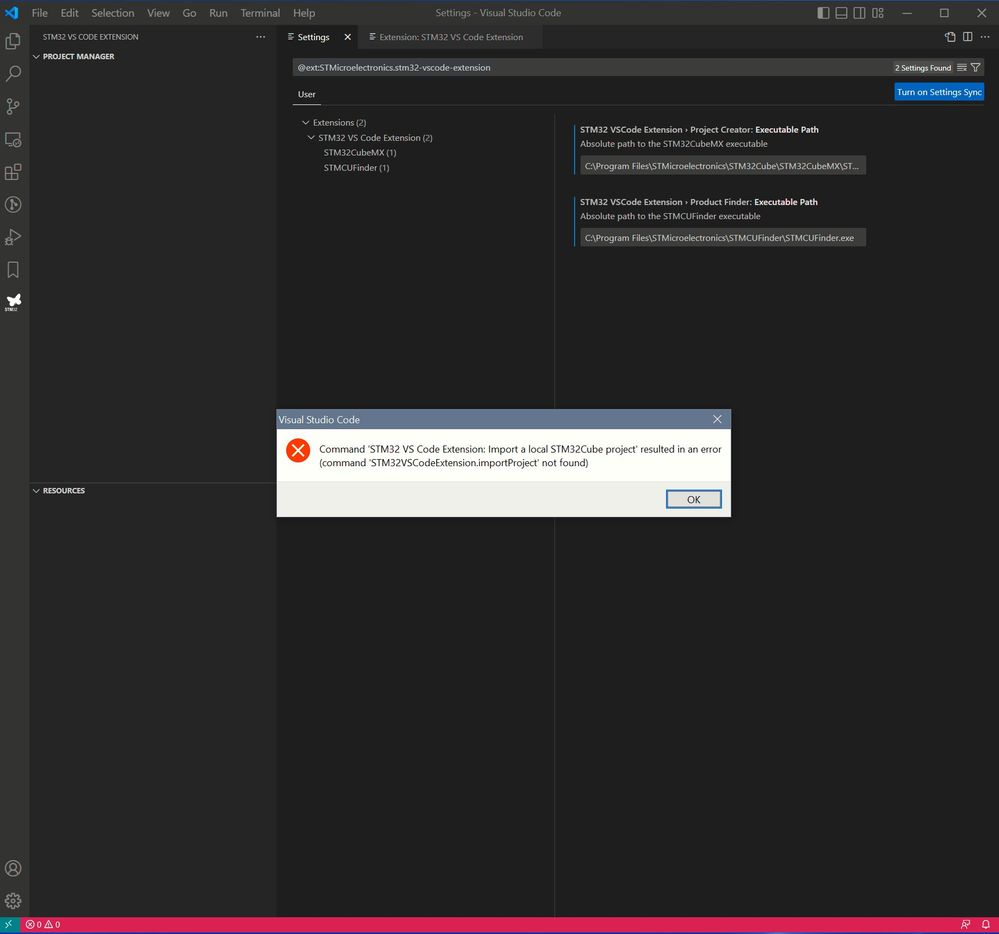
Task: Close the error dialog with X
Action: (x=717, y=419)
